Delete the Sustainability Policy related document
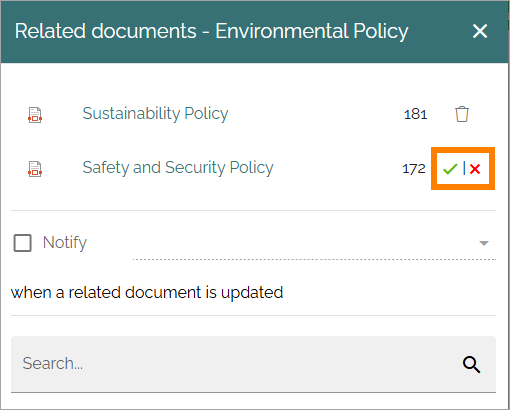Image resolution: width=510 pixels, height=410 pixels. (x=462, y=114)
